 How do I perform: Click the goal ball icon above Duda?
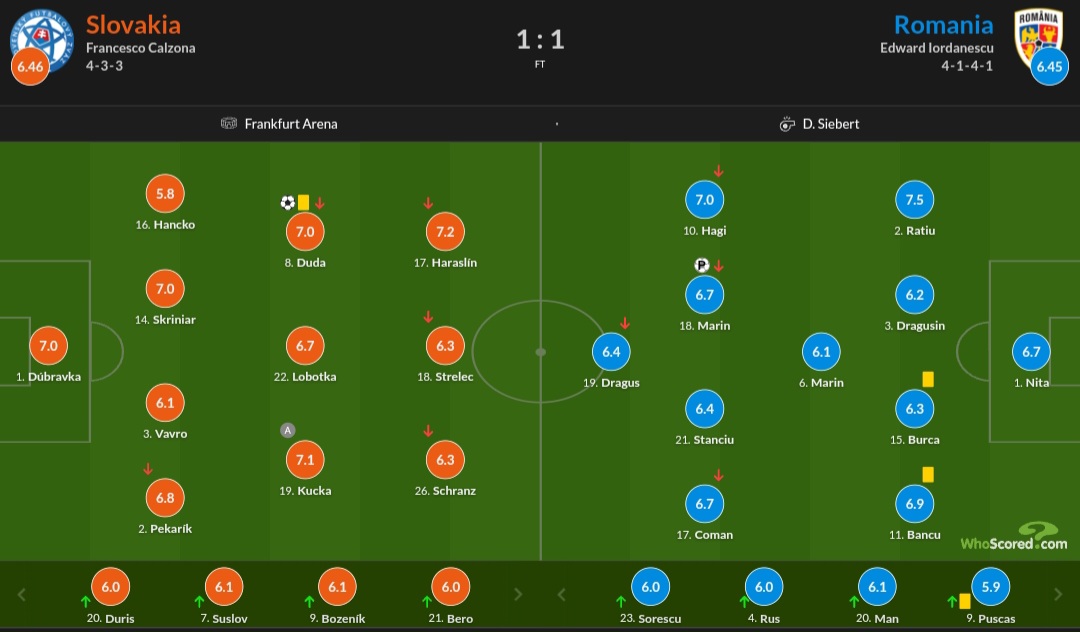tap(288, 202)
